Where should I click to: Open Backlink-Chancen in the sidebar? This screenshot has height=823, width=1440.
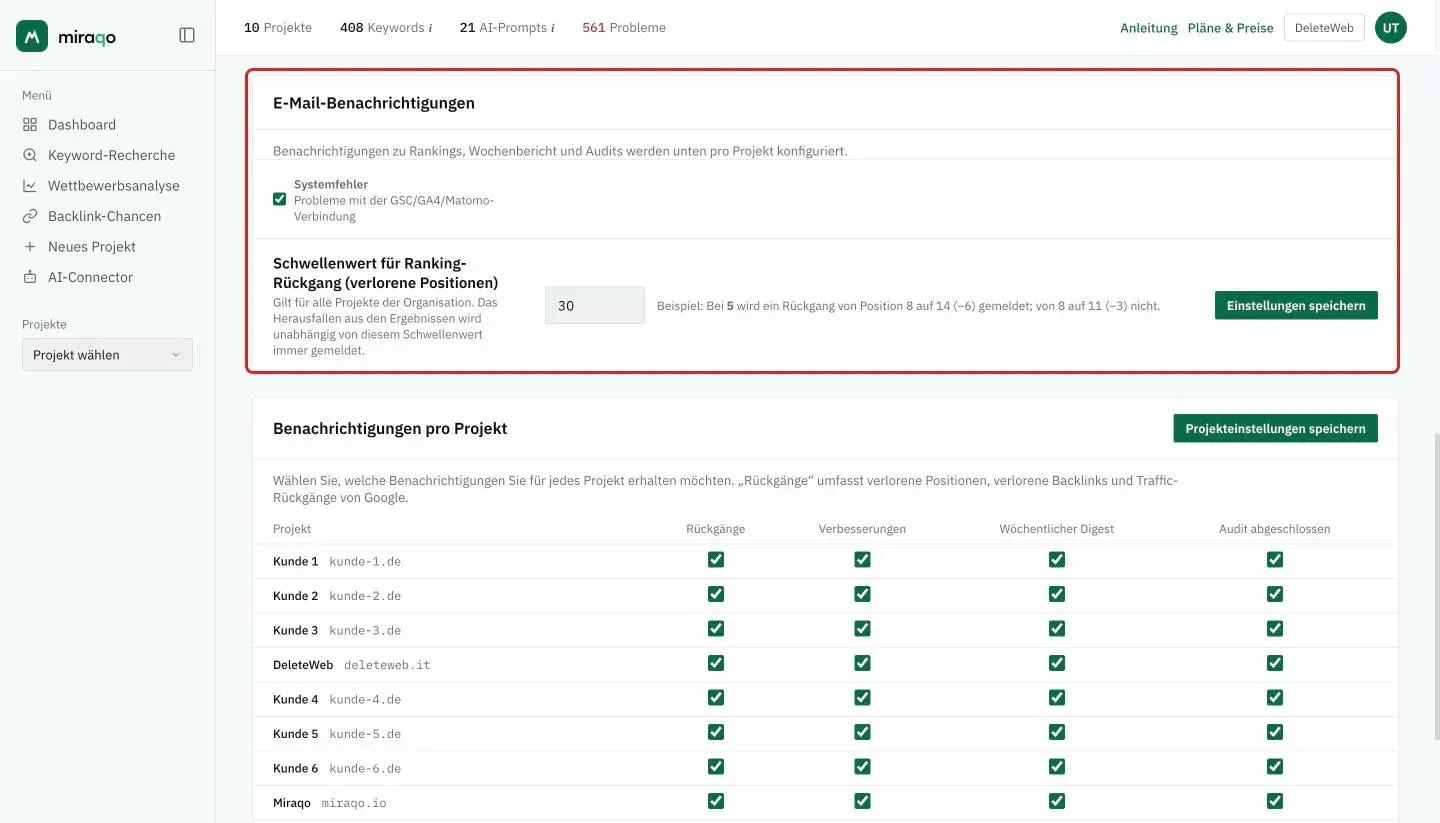tap(104, 216)
